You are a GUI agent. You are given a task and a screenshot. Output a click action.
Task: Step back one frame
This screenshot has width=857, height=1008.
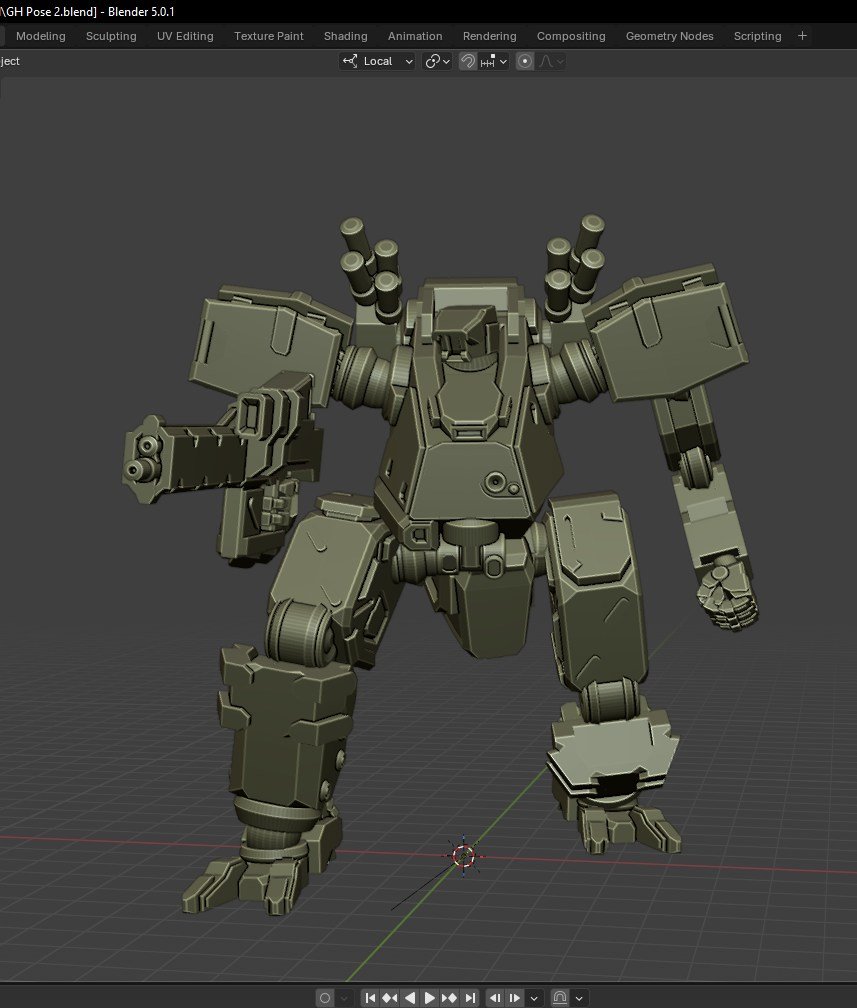pyautogui.click(x=495, y=998)
